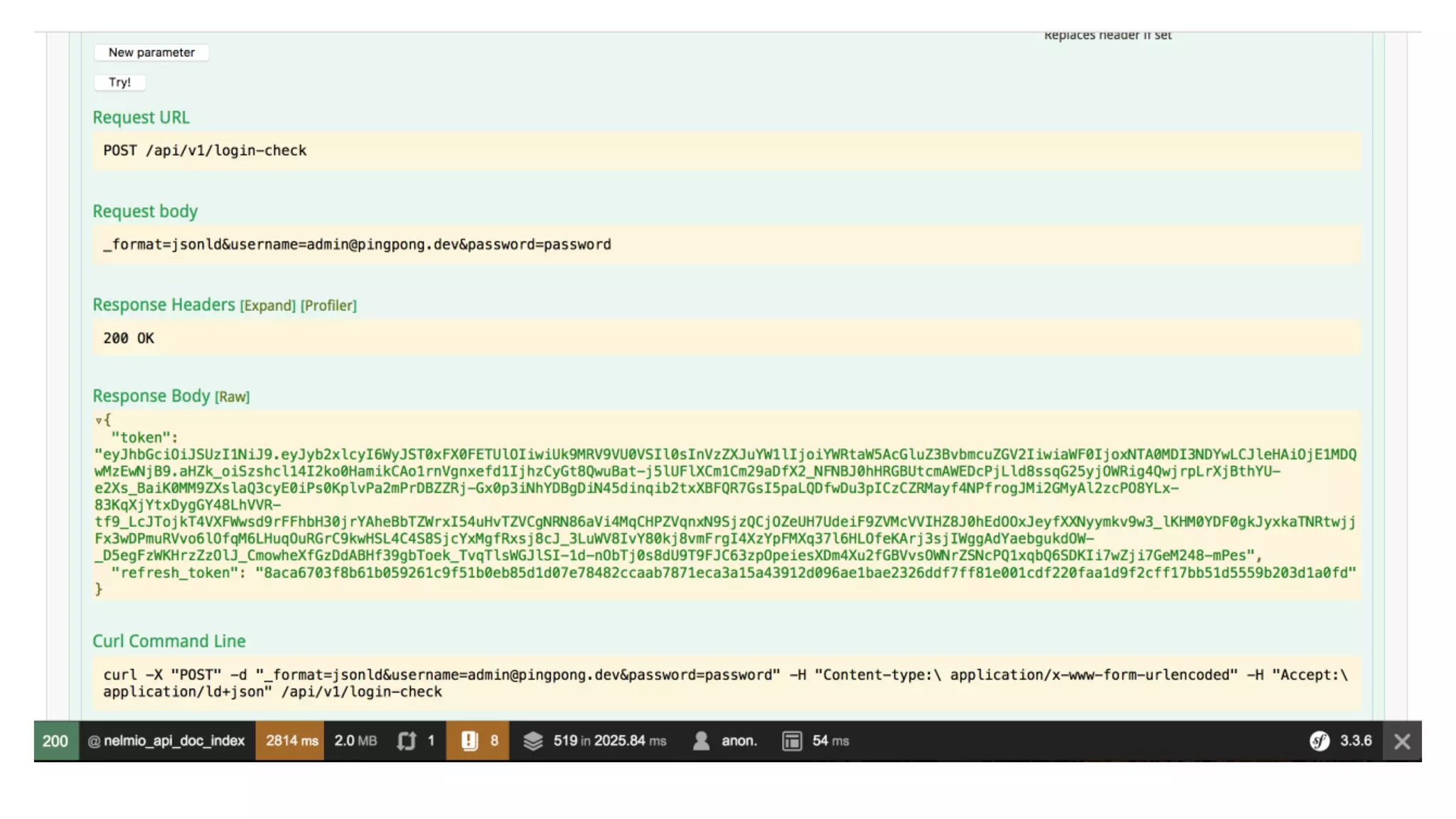Show the Raw response body
This screenshot has width=1456, height=819.
pyautogui.click(x=232, y=397)
